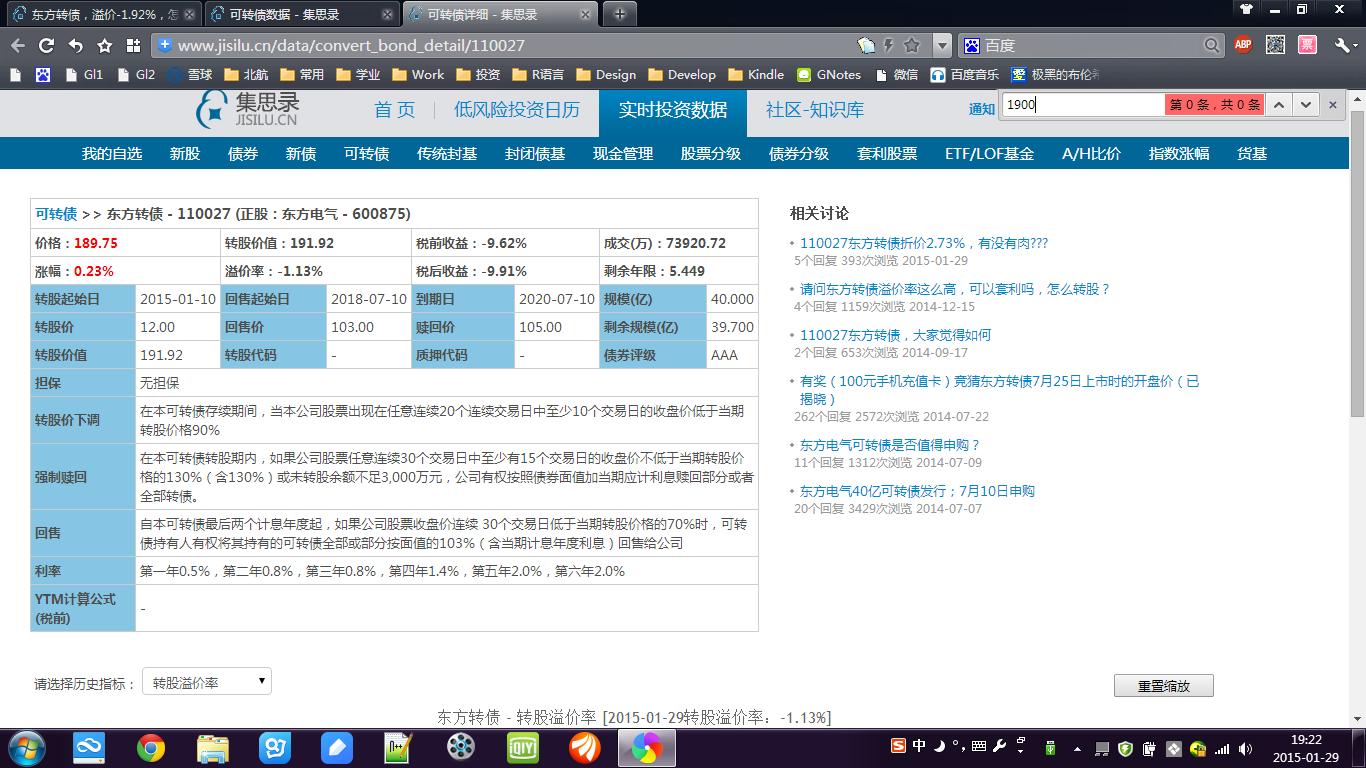
Task: Reload the page with the refresh icon
Action: [x=46, y=45]
